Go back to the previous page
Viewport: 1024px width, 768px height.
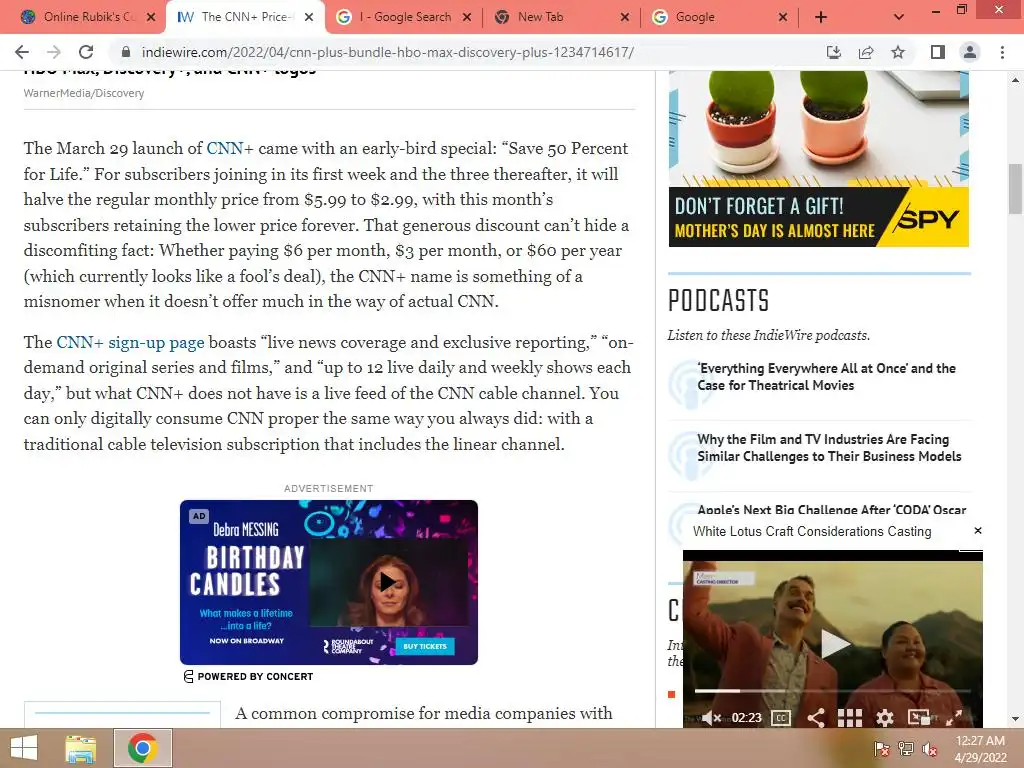click(22, 52)
